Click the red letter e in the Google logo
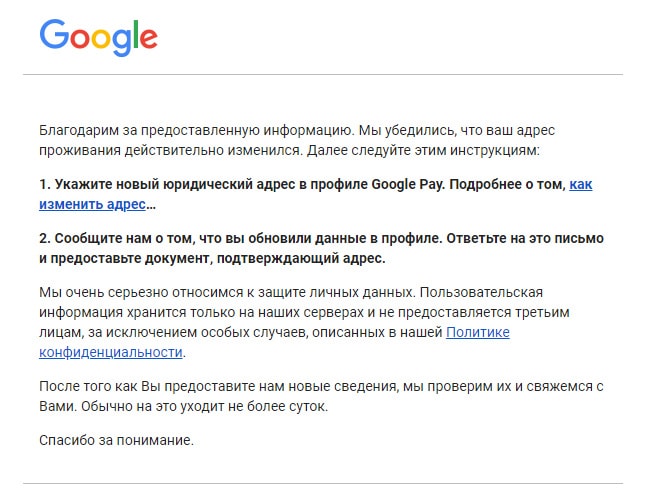The width and height of the screenshot is (662, 494). pos(148,39)
